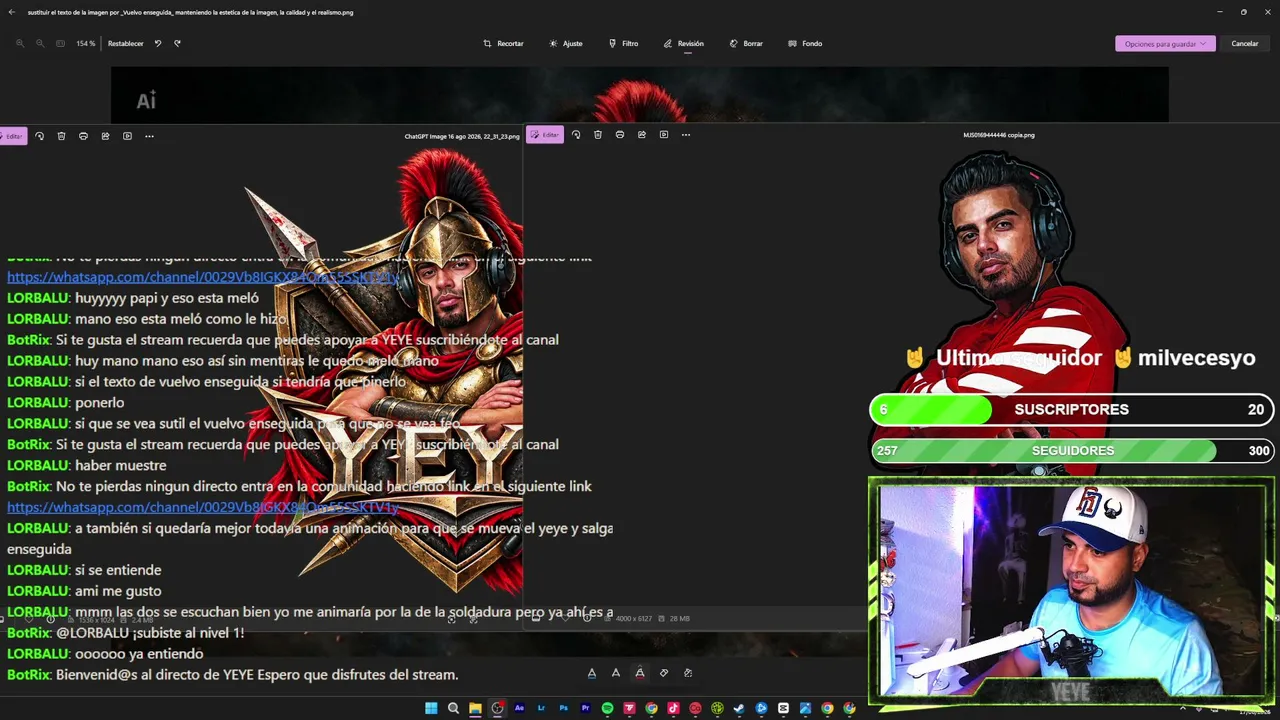Click the zoom in magnifier icon

[x=20, y=44]
